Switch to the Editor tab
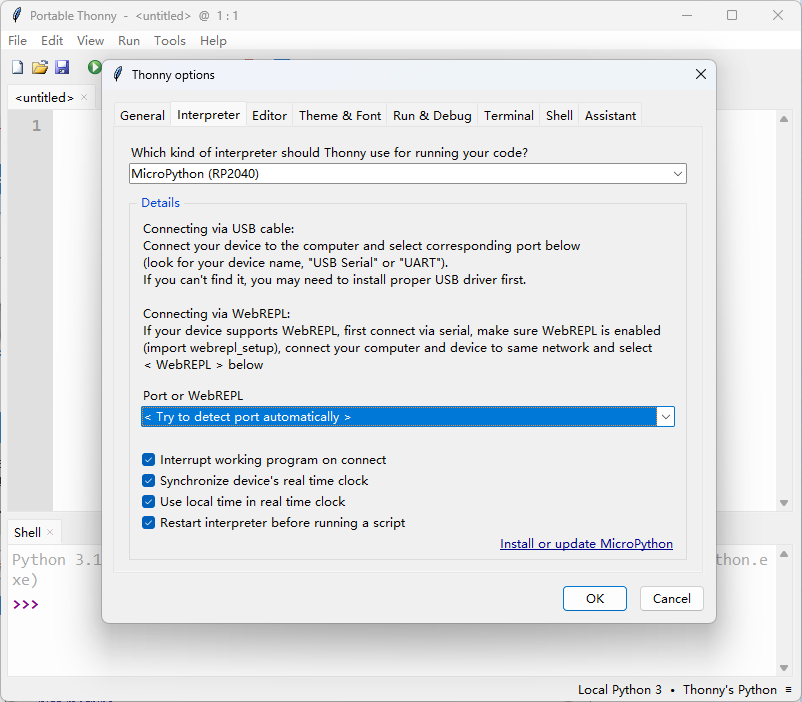Image resolution: width=802 pixels, height=702 pixels. pos(270,116)
